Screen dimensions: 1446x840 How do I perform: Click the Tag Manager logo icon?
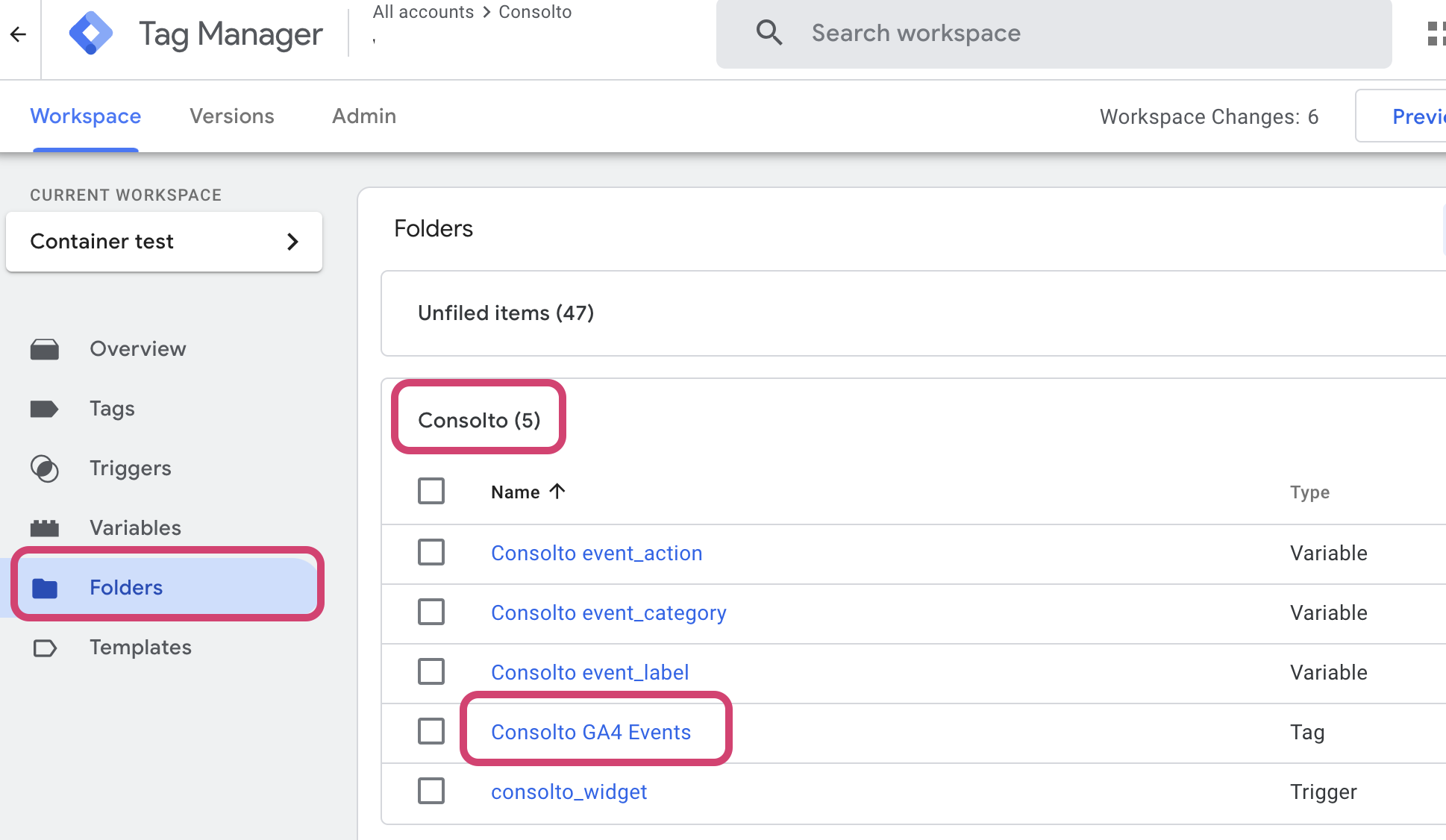(x=91, y=34)
